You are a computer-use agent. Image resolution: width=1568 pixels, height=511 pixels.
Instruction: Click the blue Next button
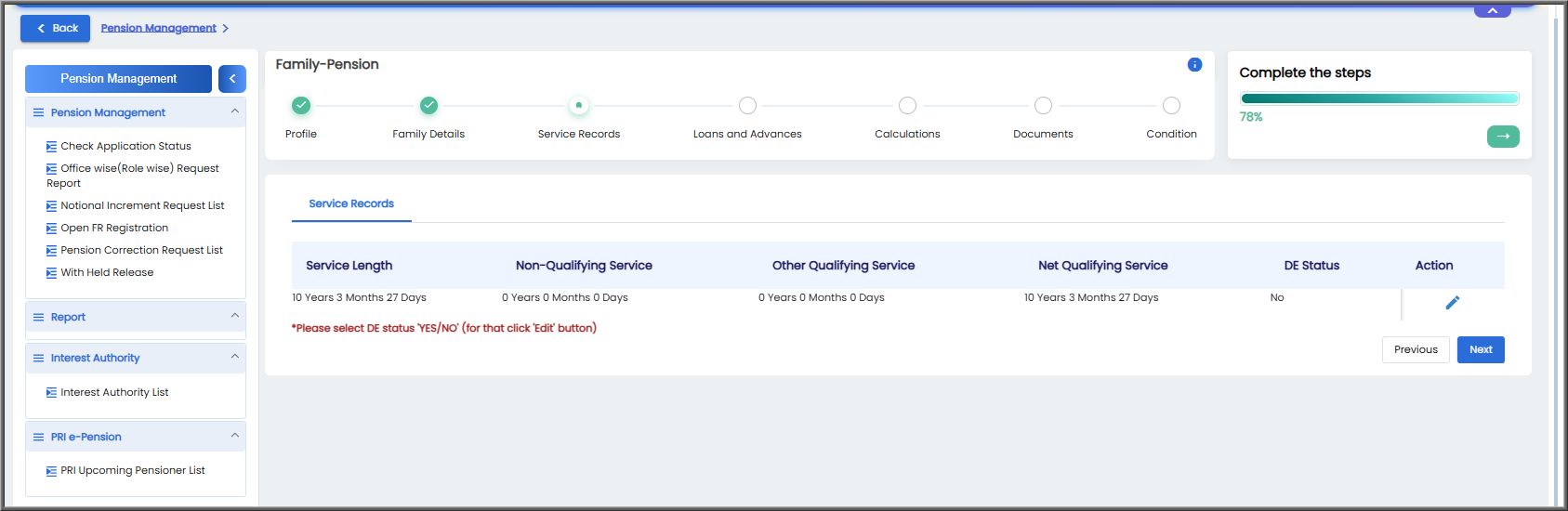tap(1481, 349)
